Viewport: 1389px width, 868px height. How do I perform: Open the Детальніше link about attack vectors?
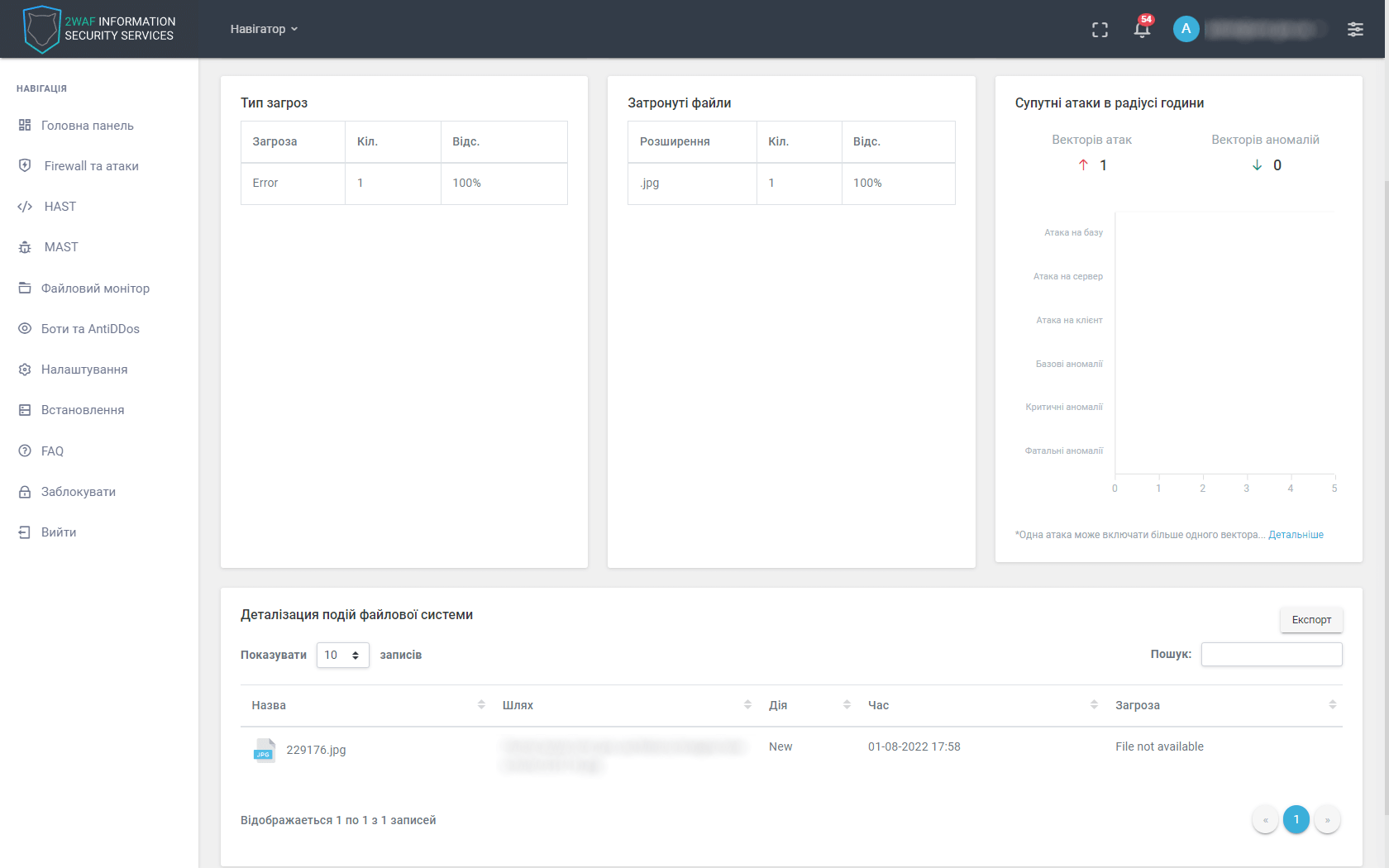pyautogui.click(x=1296, y=535)
